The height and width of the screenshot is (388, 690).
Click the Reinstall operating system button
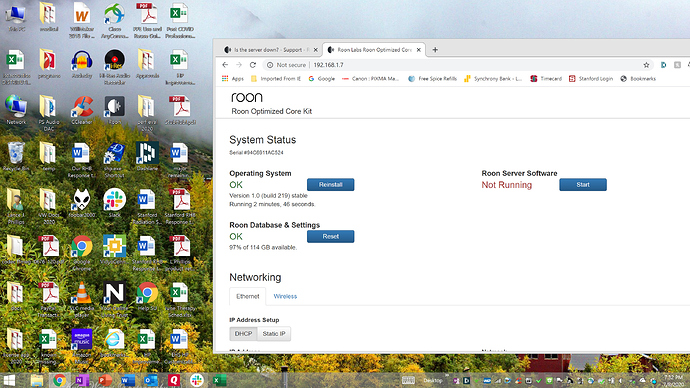330,185
